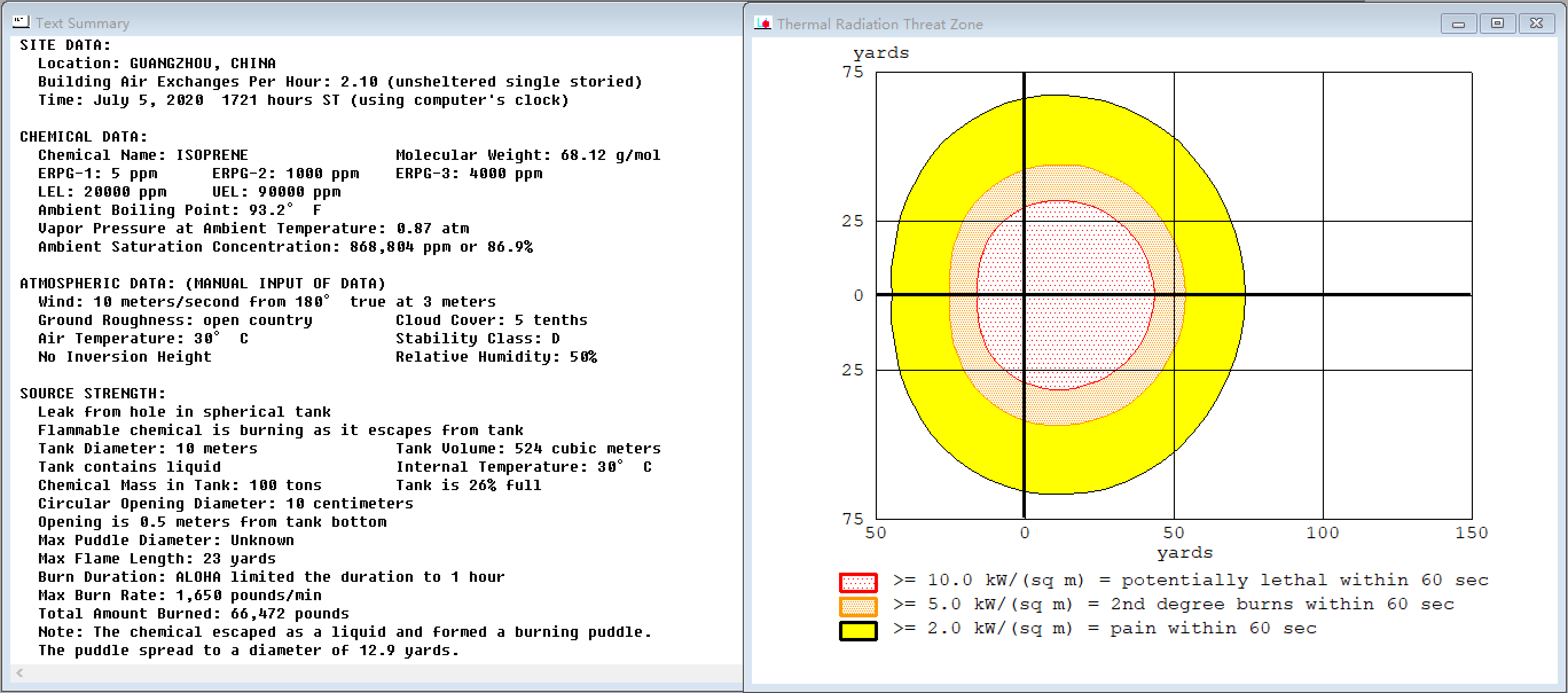Close the Thermal Radiation Threat Zone window
The width and height of the screenshot is (1568, 693).
[1536, 24]
